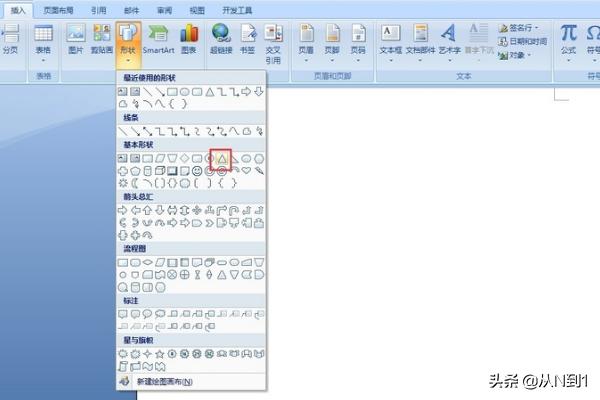Open the 剪贴画 (Clip Art) tool
Screen dimensions: 600x400
(101, 38)
